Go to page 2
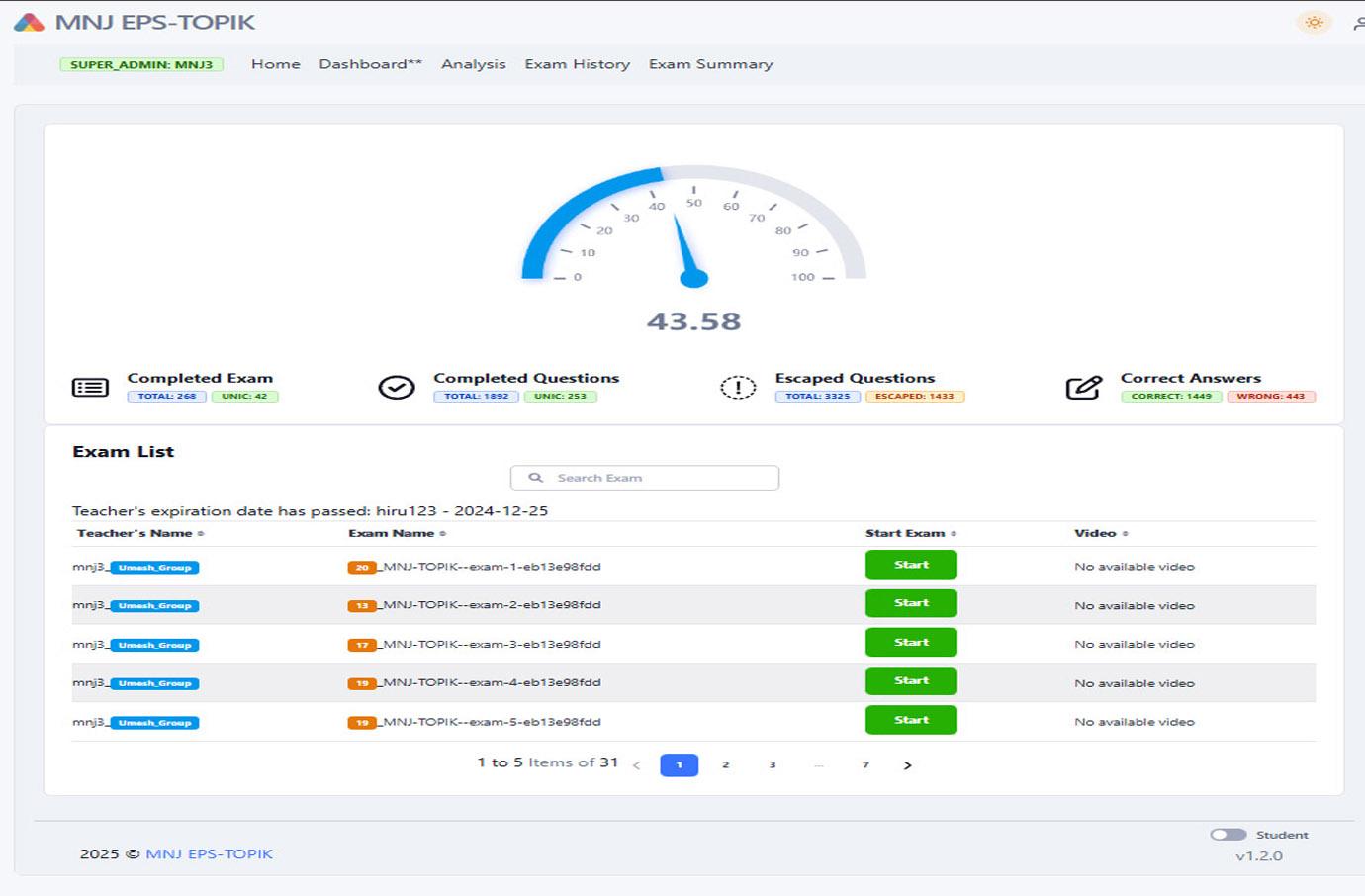1365x896 pixels. tap(725, 765)
